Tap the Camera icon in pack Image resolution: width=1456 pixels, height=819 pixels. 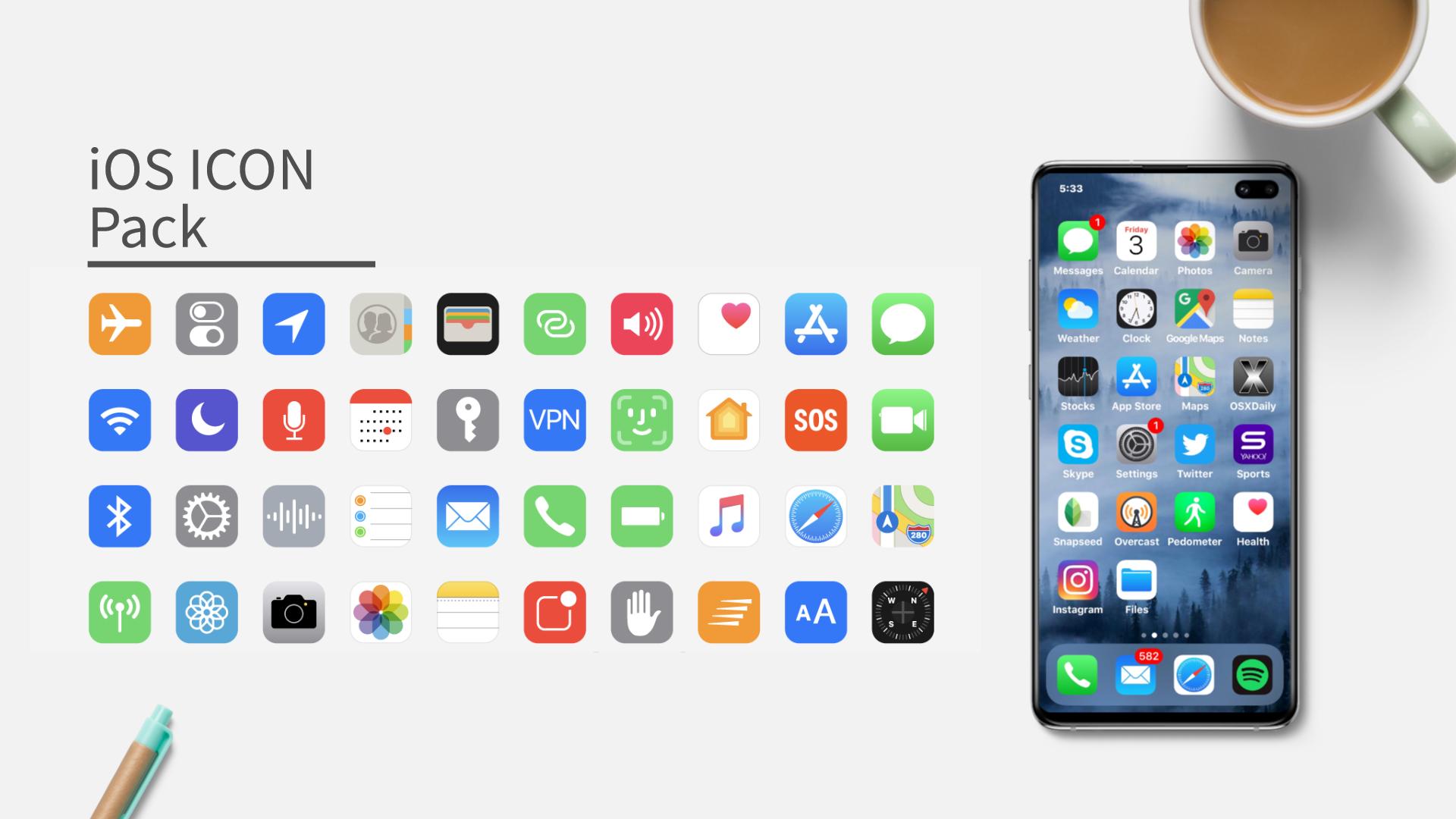293,613
